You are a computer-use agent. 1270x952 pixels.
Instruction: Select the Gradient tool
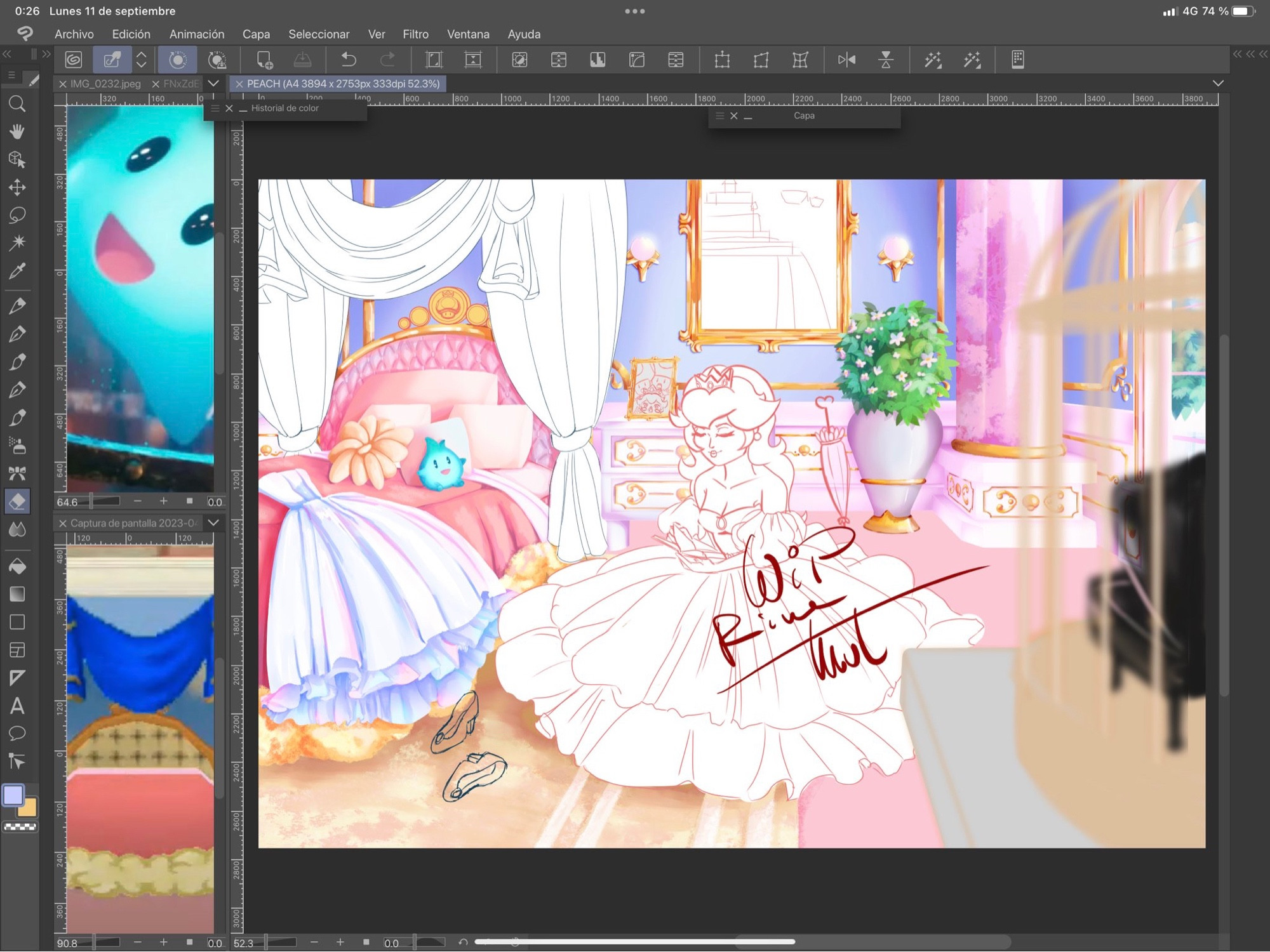17,594
